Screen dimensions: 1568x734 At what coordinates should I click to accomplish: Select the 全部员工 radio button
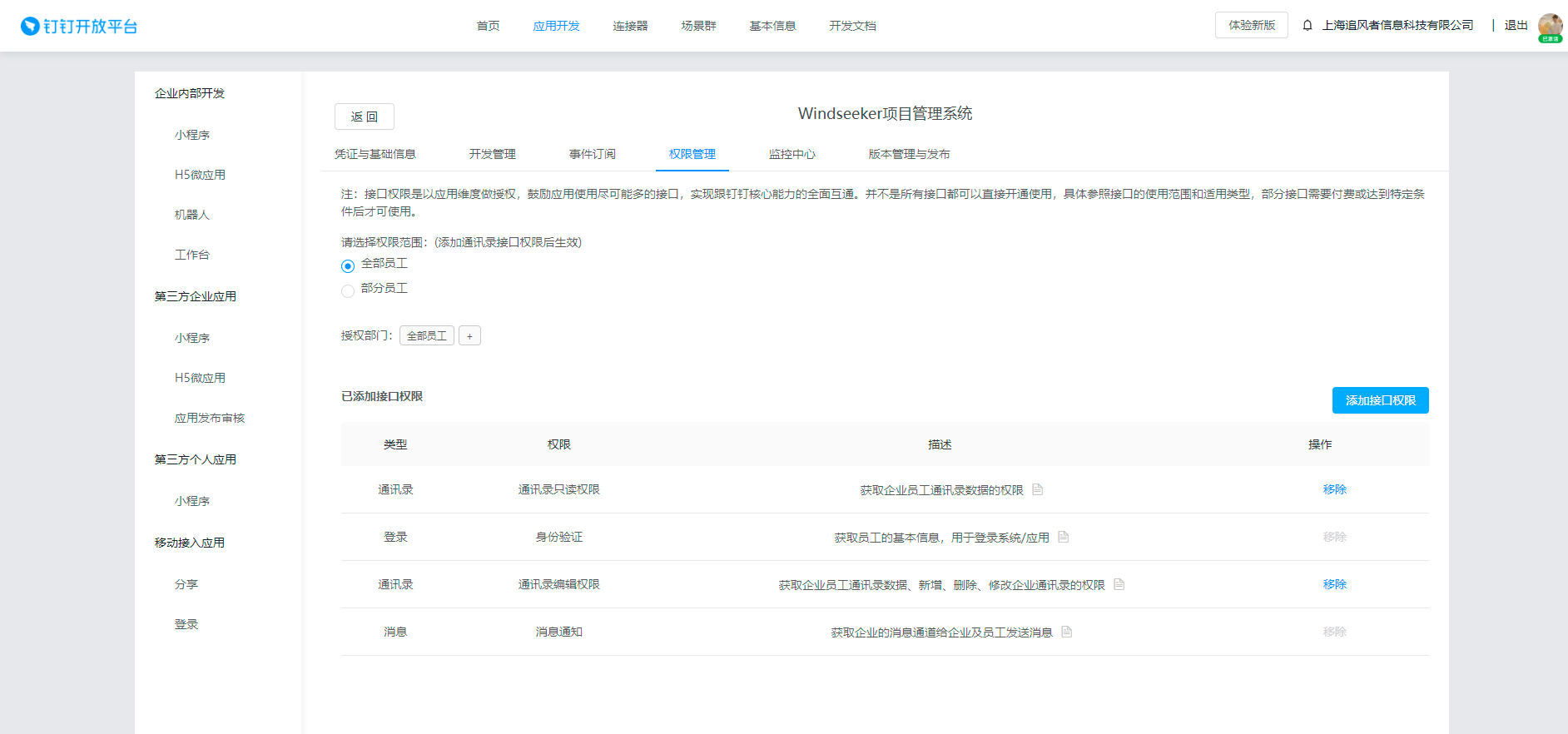[x=348, y=266]
